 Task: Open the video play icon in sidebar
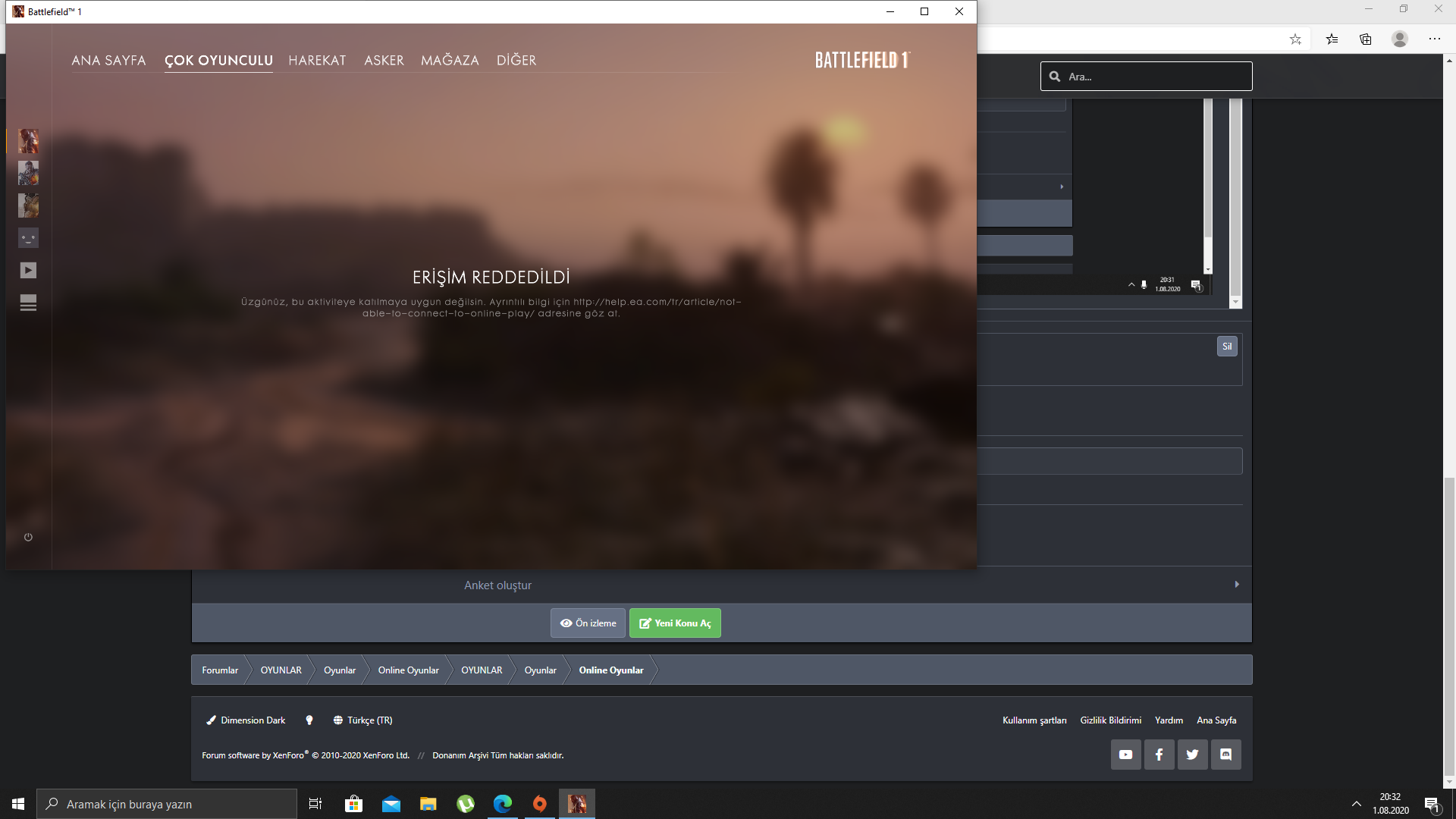point(28,271)
